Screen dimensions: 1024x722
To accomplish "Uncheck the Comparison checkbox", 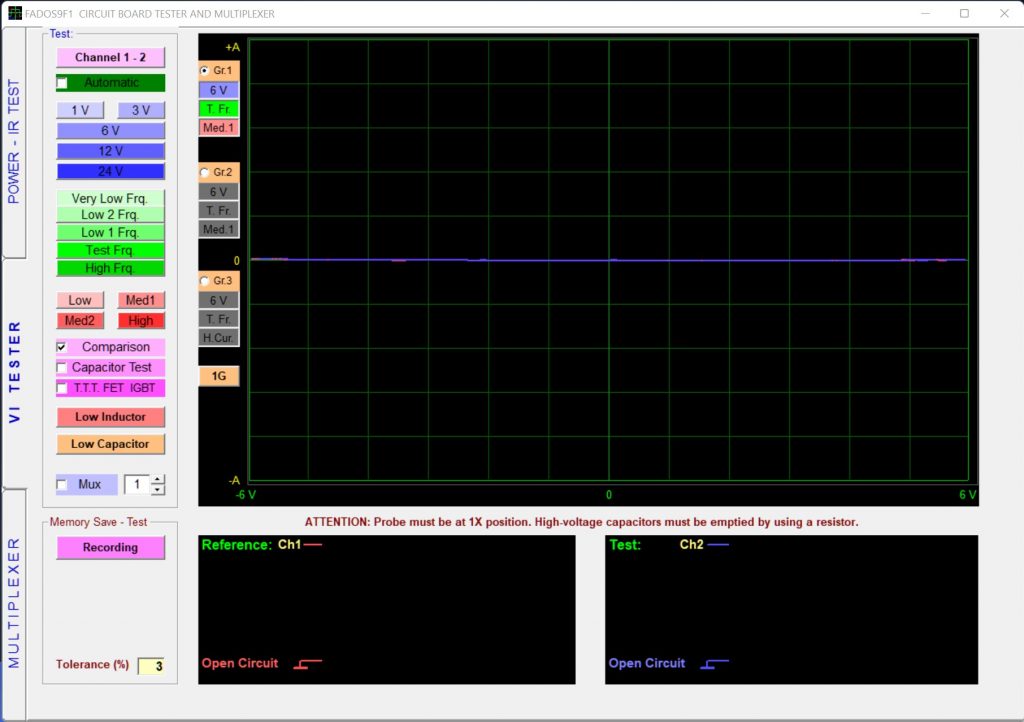I will pyautogui.click(x=62, y=347).
